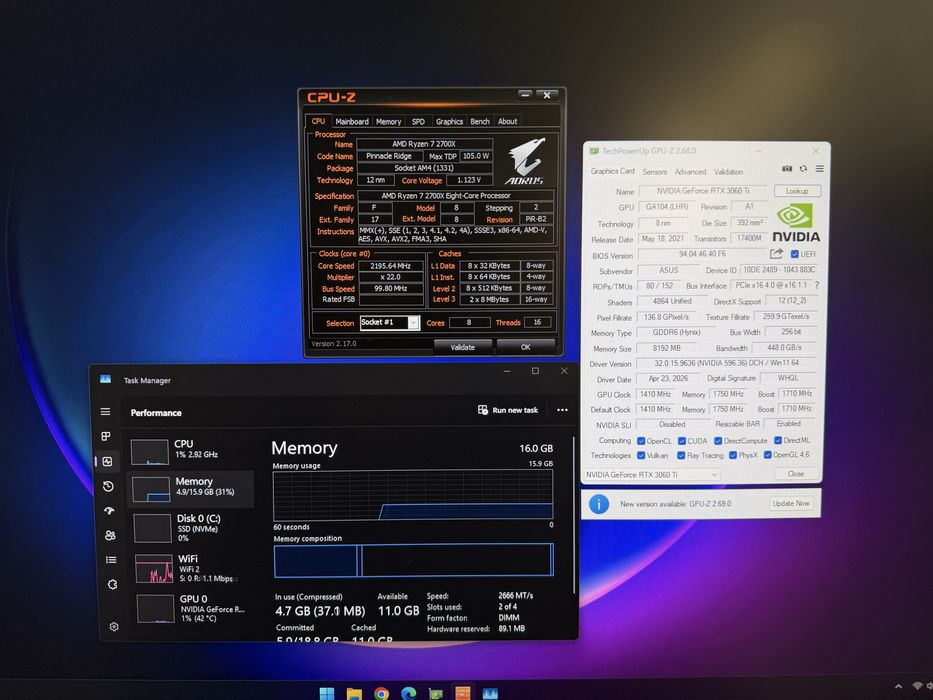This screenshot has height=700, width=933.
Task: Launch Microsoft Edge from the taskbar
Action: coord(409,693)
